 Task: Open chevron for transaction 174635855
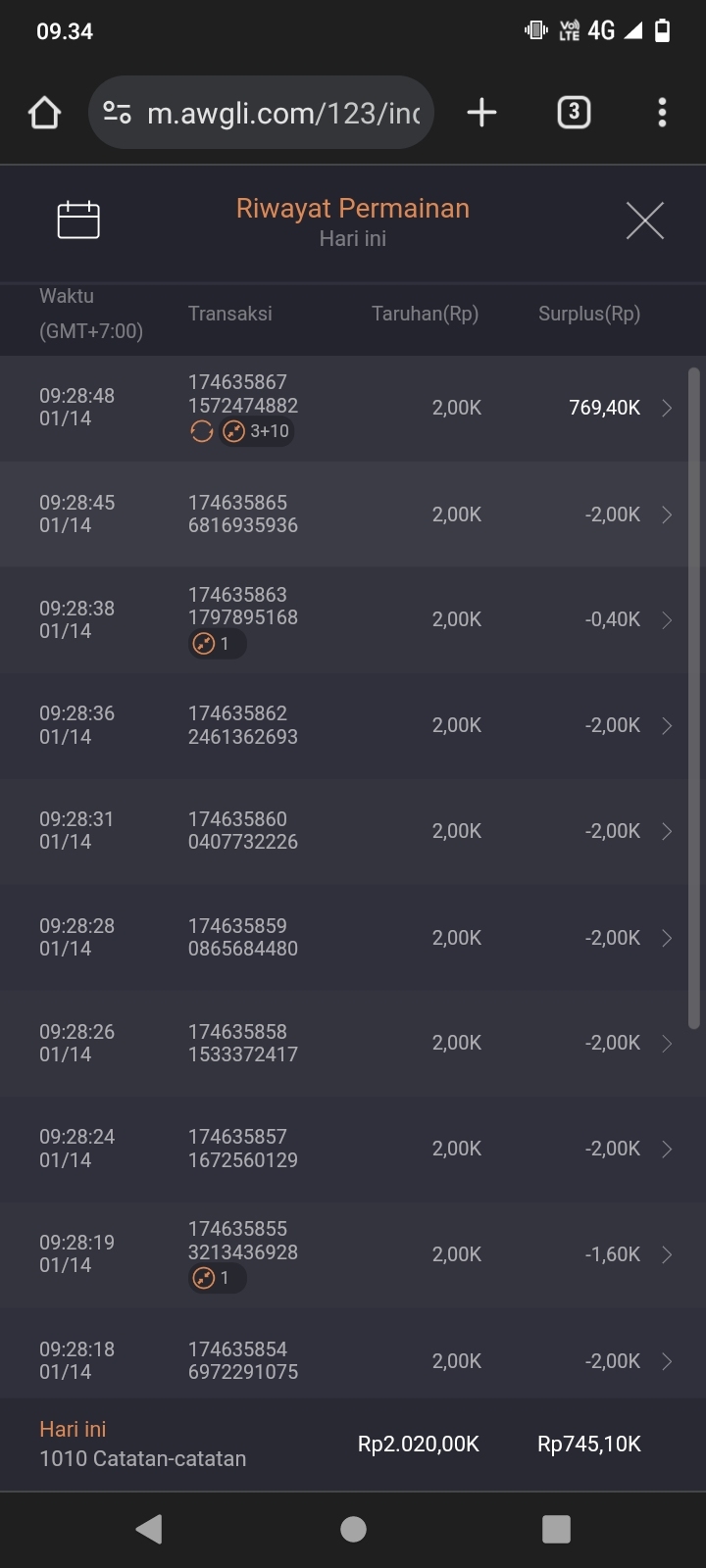tap(667, 1254)
